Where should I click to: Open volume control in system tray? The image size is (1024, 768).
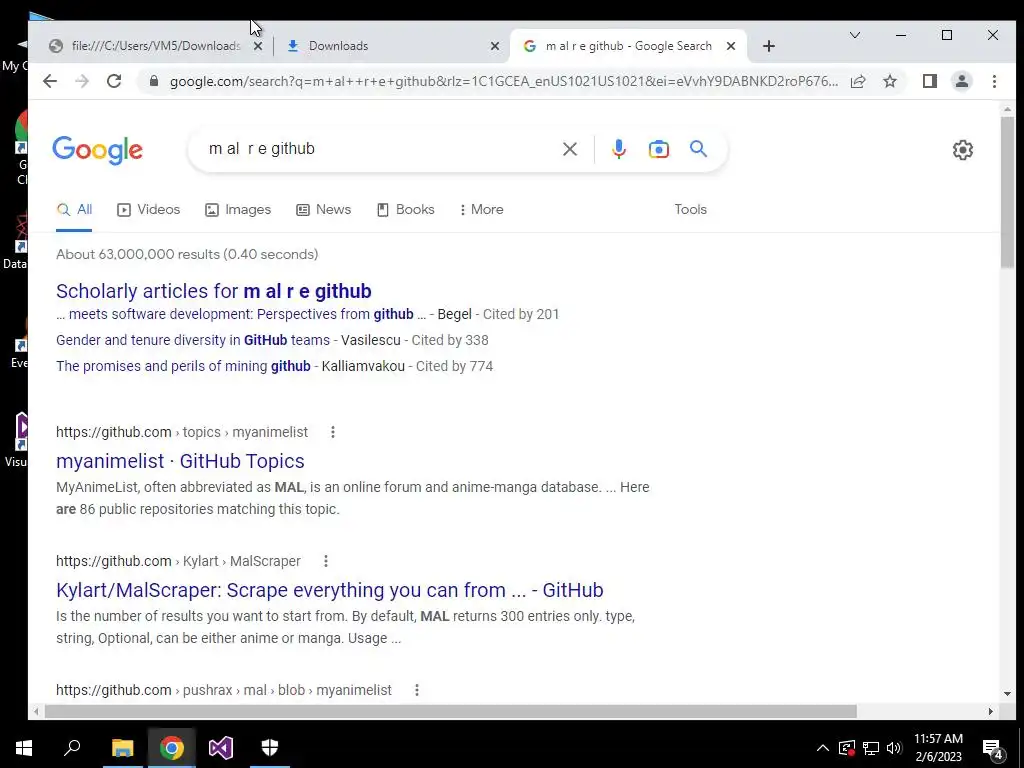tap(894, 748)
